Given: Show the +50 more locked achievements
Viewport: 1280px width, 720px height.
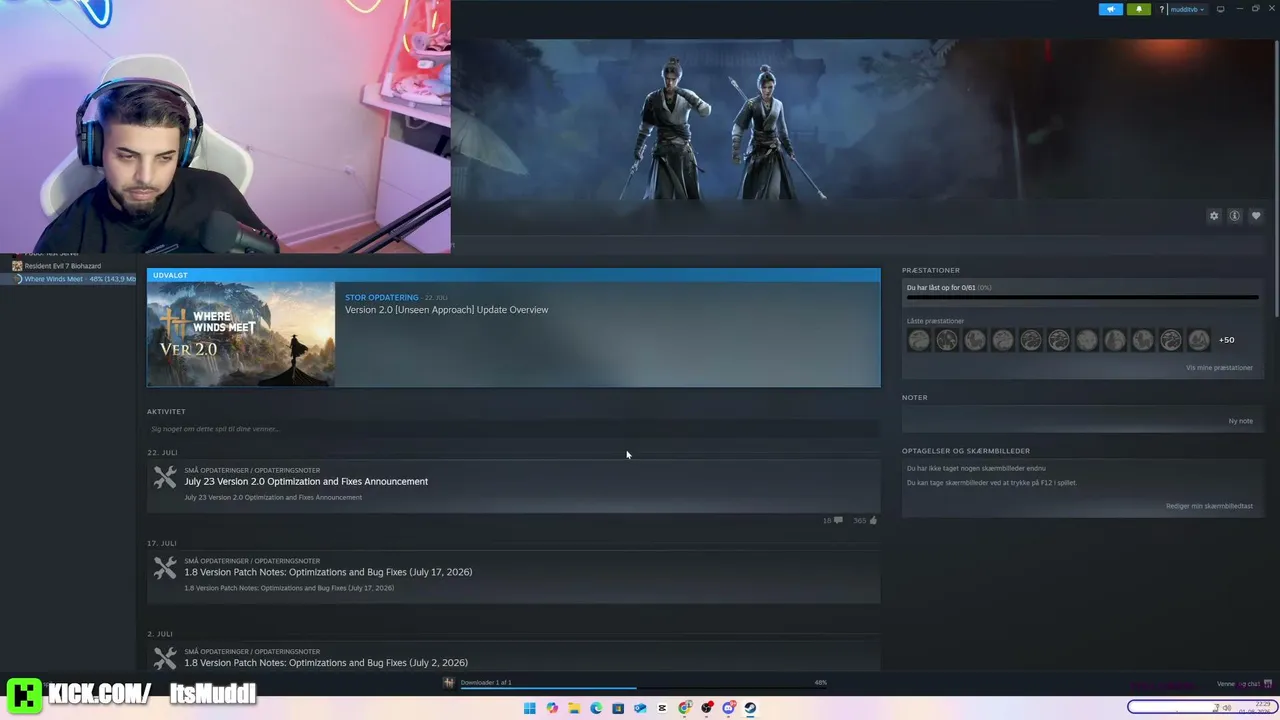Looking at the screenshot, I should [1226, 340].
